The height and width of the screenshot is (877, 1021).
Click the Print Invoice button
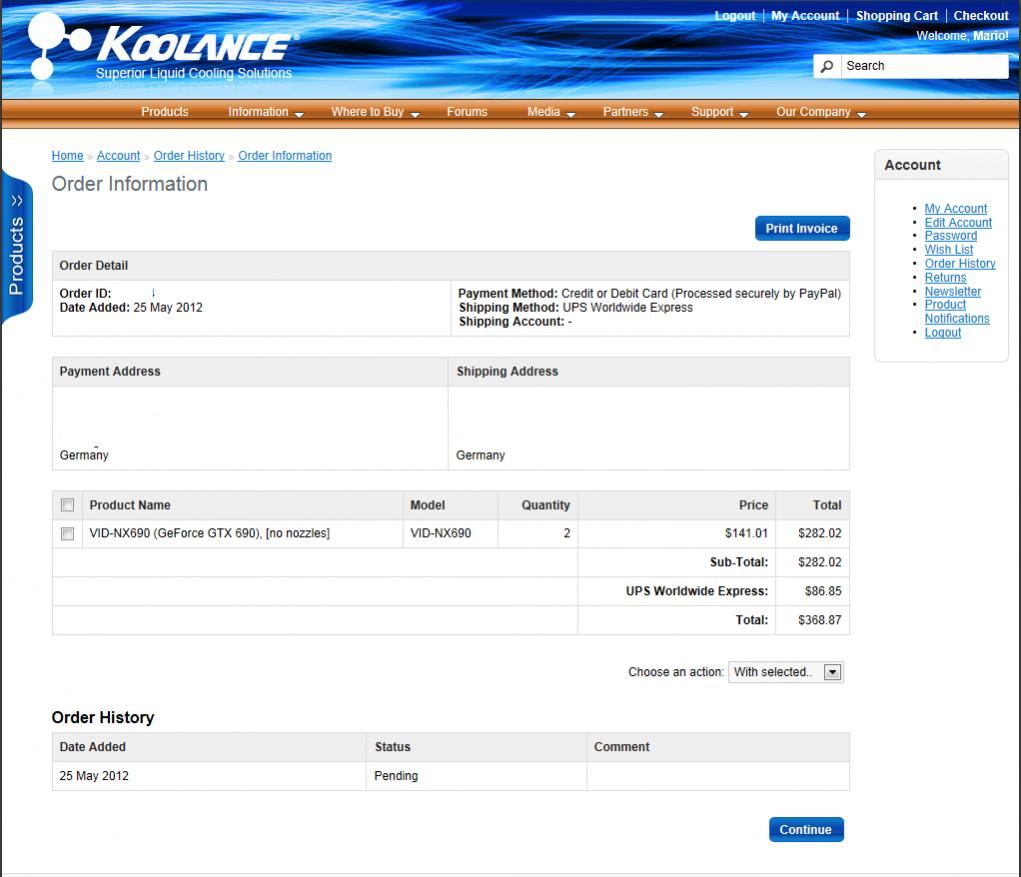[802, 229]
